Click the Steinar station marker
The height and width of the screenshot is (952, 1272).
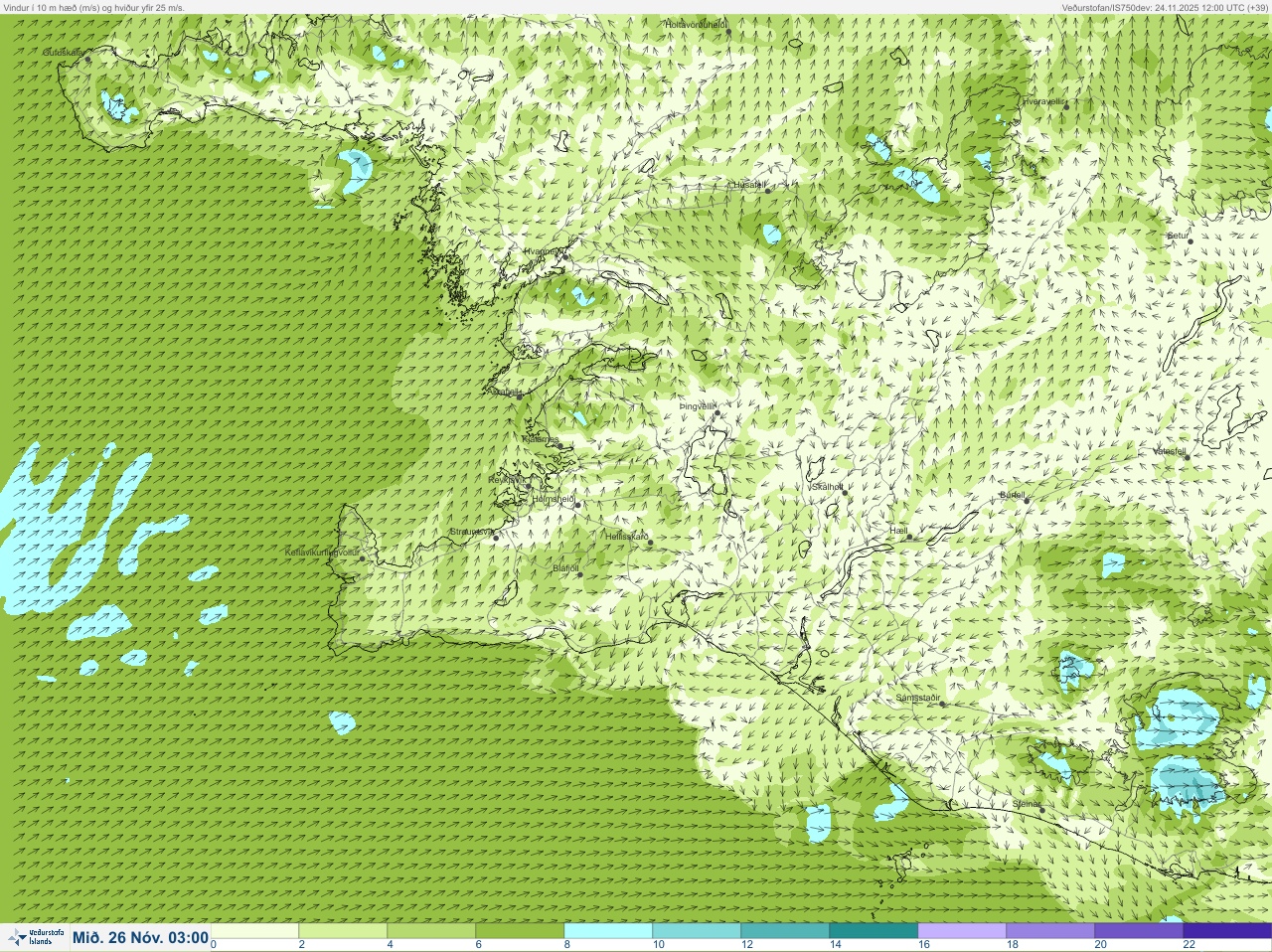(1041, 810)
